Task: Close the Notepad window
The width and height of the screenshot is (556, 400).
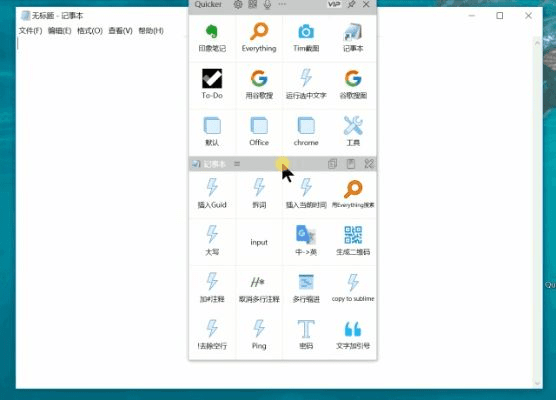Action: 528,16
